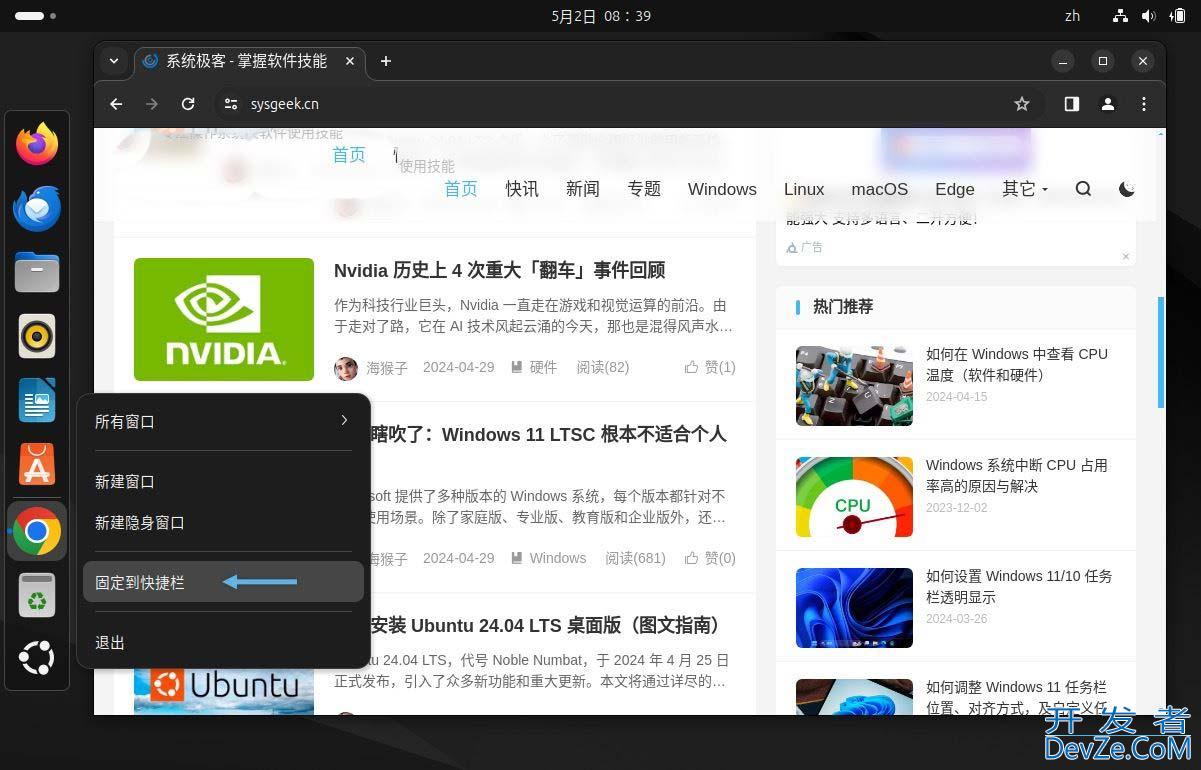The image size is (1201, 770).
Task: Open the Chrome profile icon
Action: pos(1108,104)
